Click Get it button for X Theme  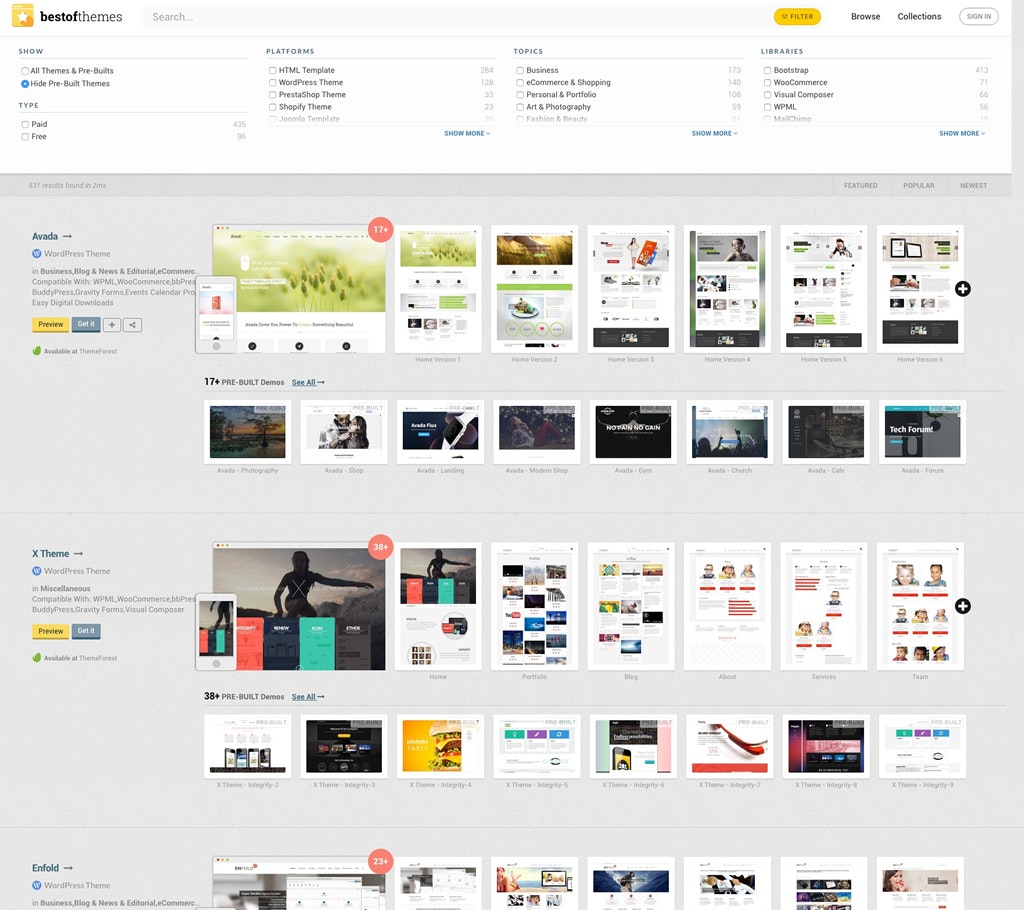[86, 631]
